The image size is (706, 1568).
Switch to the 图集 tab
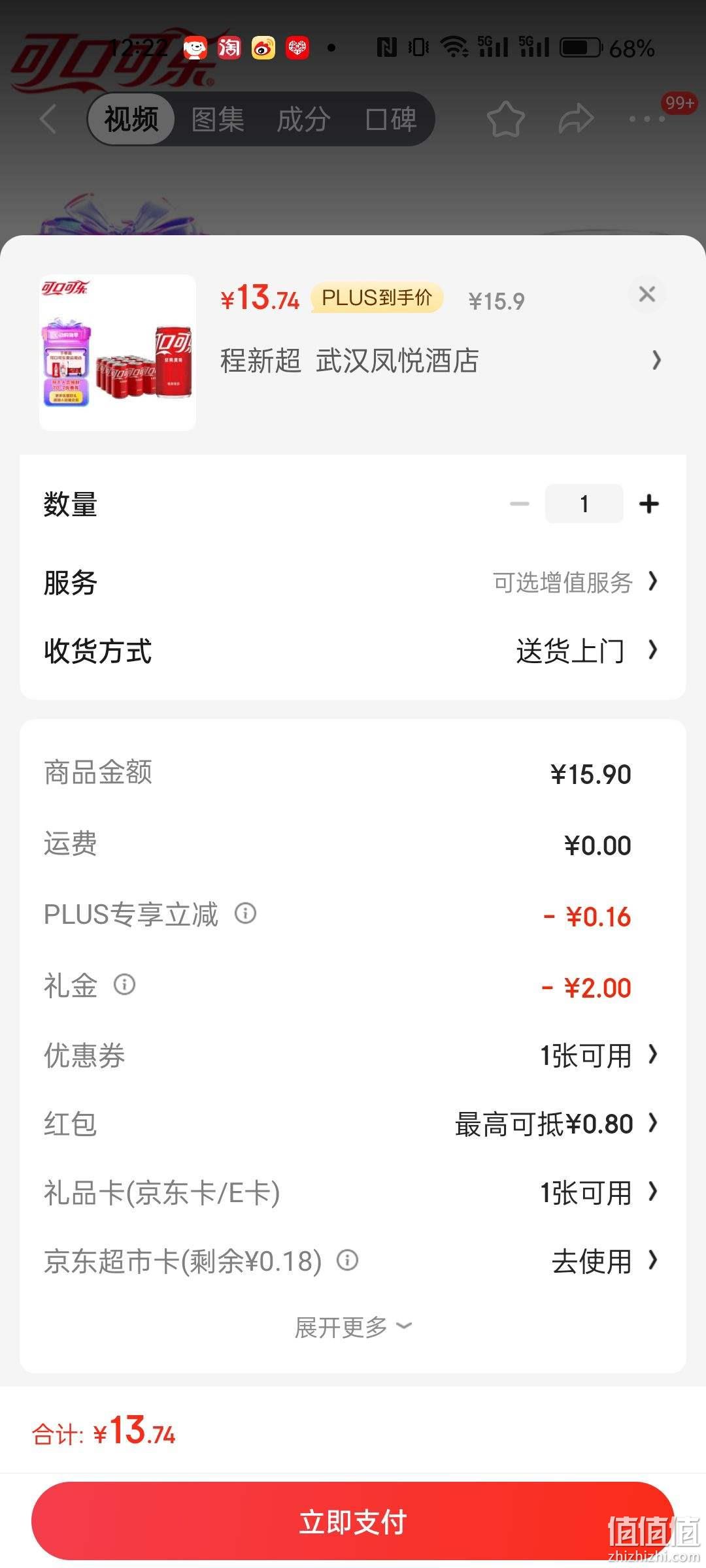(218, 119)
